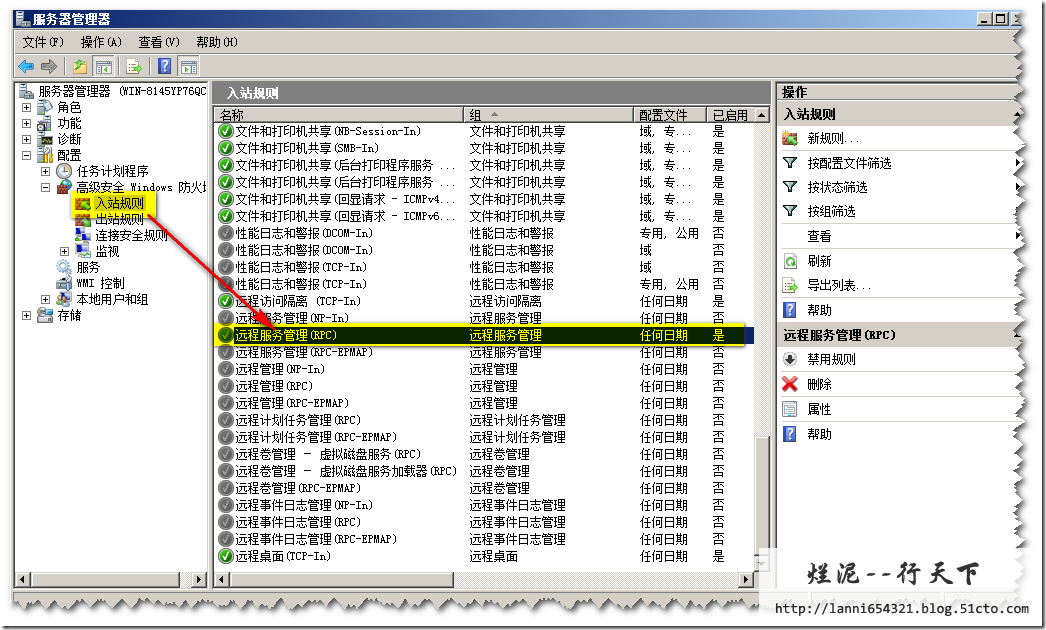
Task: Click the Back arrow in the toolbar
Action: [26, 67]
